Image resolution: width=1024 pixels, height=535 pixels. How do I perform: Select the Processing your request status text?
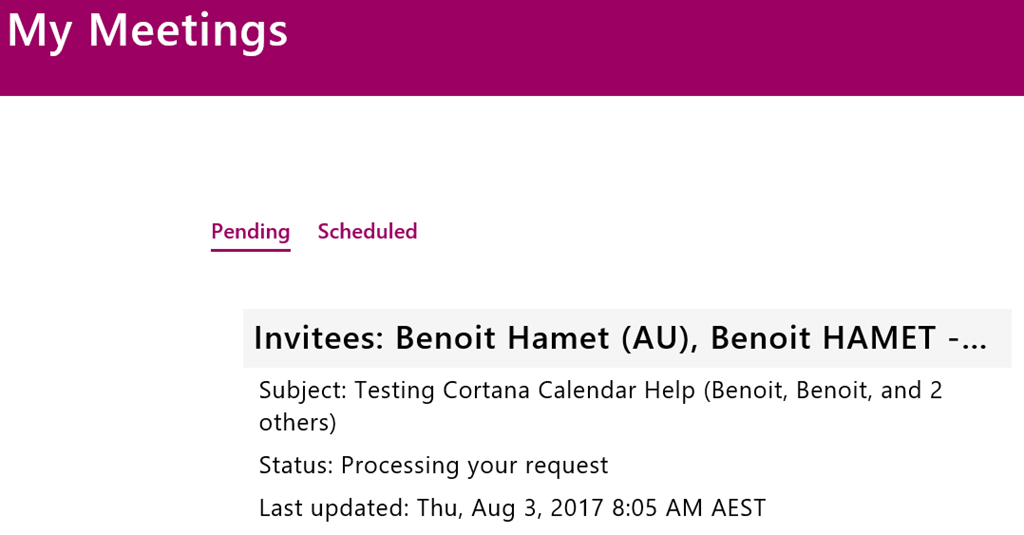(474, 465)
